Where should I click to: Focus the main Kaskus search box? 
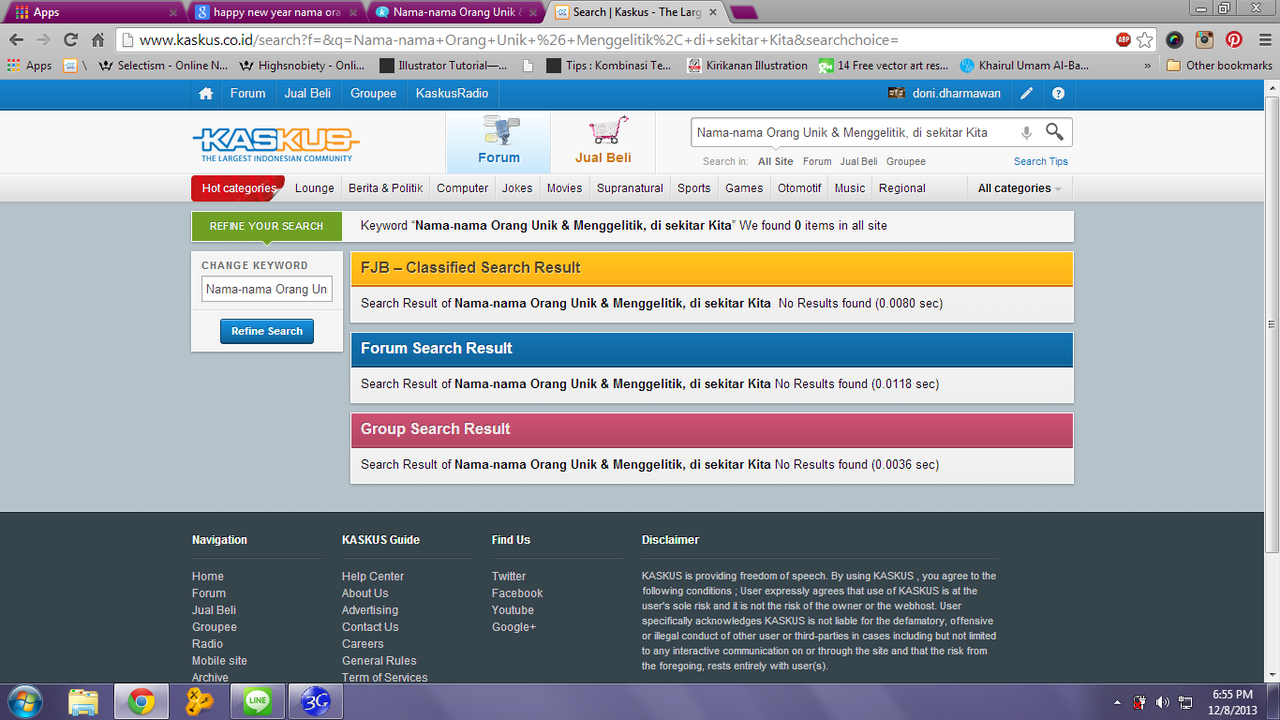coord(853,132)
